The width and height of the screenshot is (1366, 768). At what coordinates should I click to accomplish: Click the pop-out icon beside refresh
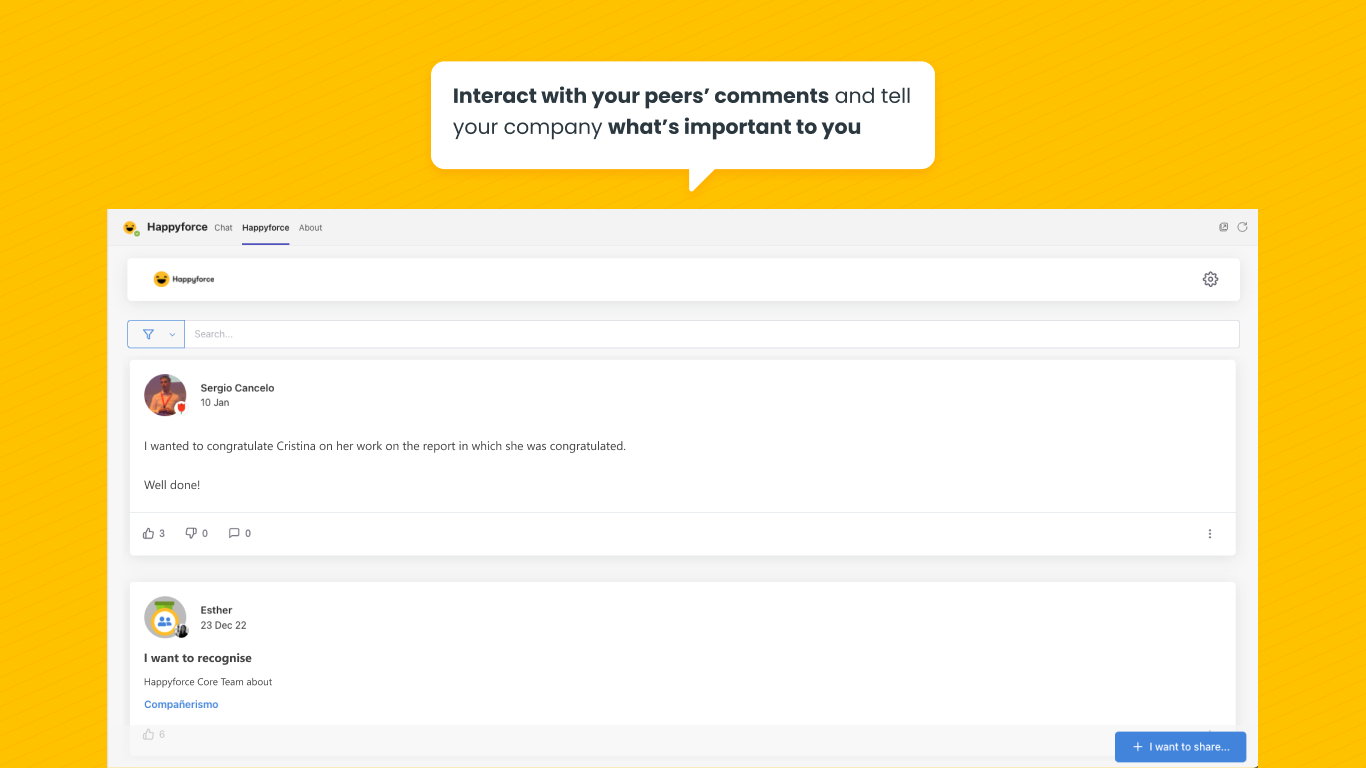1223,227
